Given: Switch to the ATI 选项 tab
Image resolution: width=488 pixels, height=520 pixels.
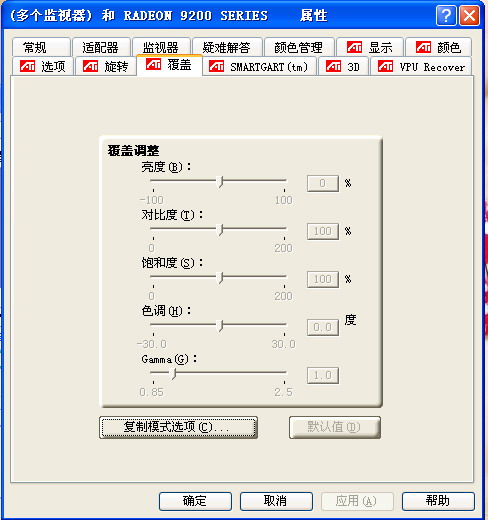Looking at the screenshot, I should pos(43,66).
